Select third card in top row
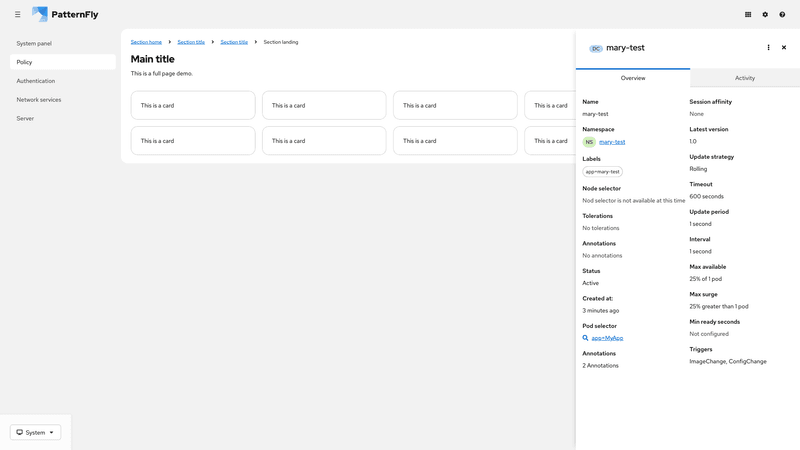 point(455,105)
